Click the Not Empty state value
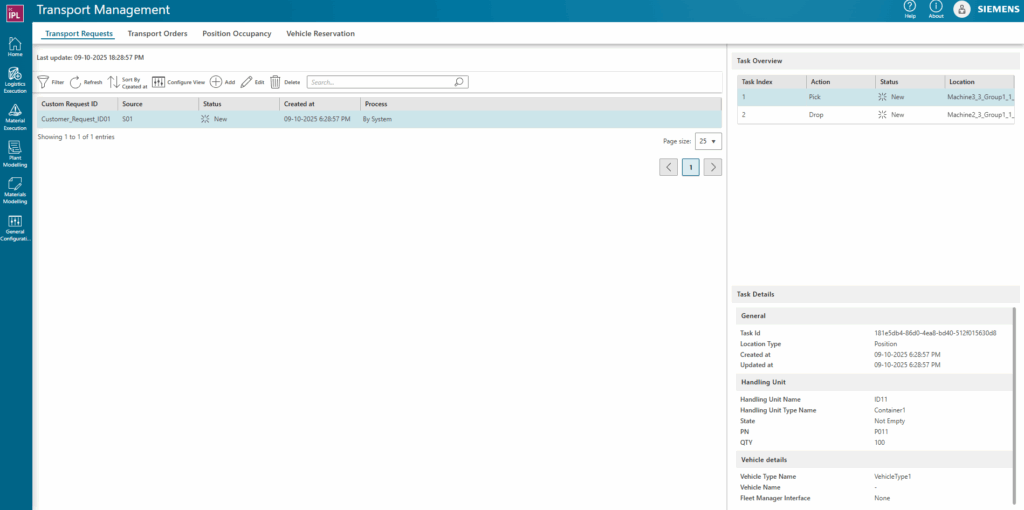Screen dimensions: 1024x510 pyautogui.click(x=889, y=421)
